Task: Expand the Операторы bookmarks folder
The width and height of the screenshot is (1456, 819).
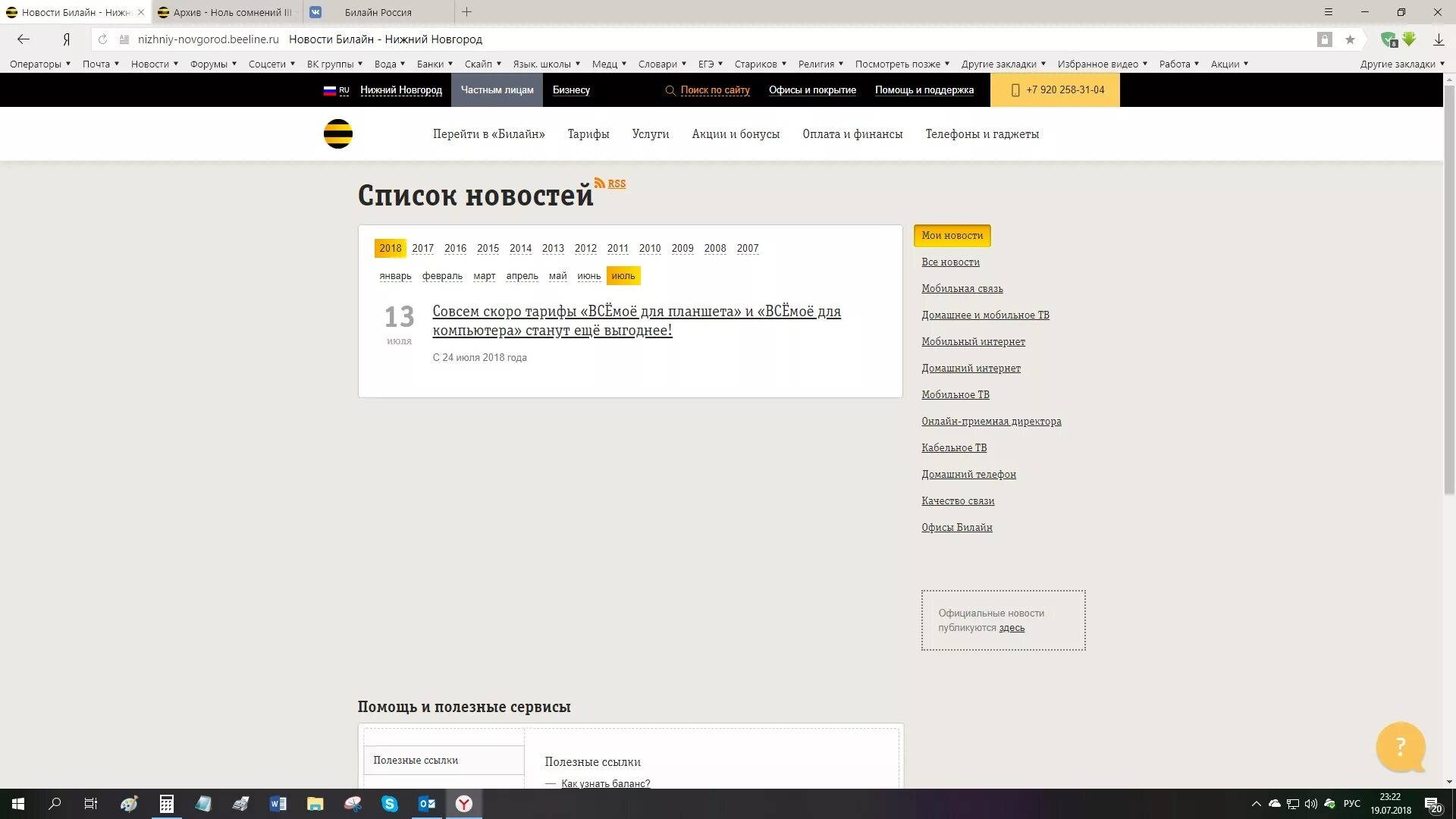Action: tap(40, 64)
